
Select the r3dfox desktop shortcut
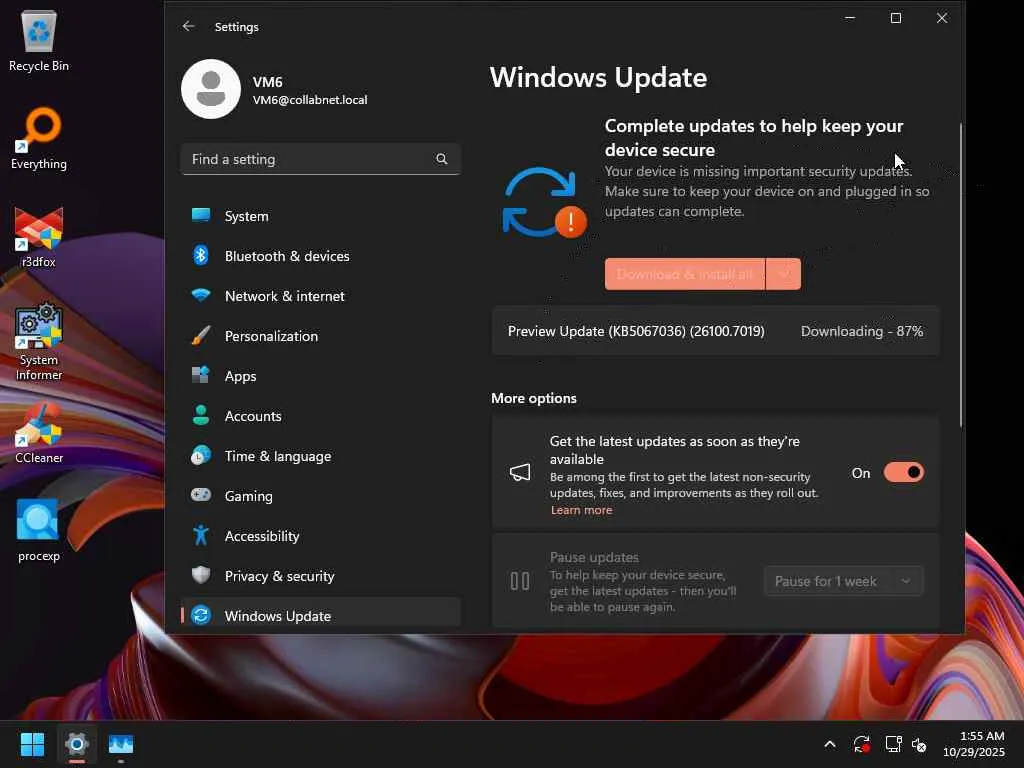(39, 237)
